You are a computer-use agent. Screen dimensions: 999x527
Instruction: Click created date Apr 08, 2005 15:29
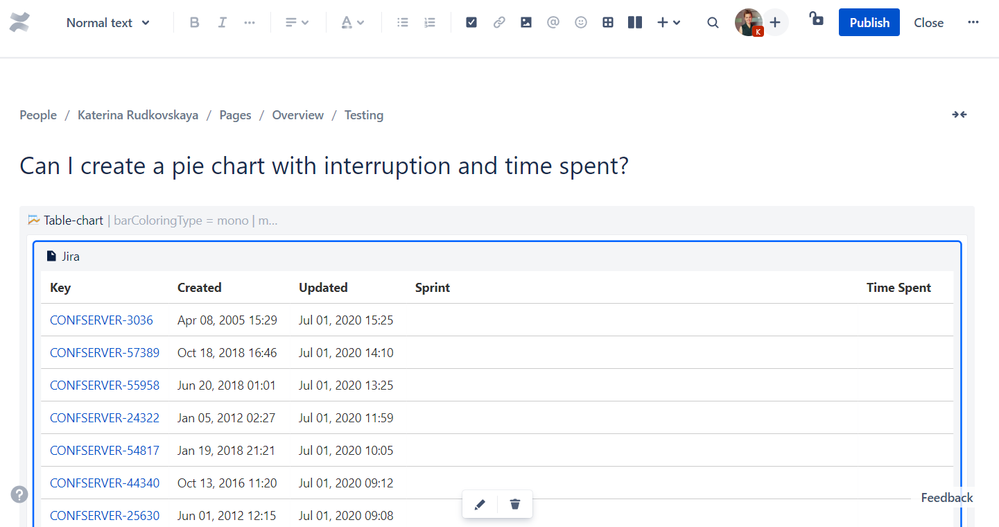pyautogui.click(x=227, y=320)
